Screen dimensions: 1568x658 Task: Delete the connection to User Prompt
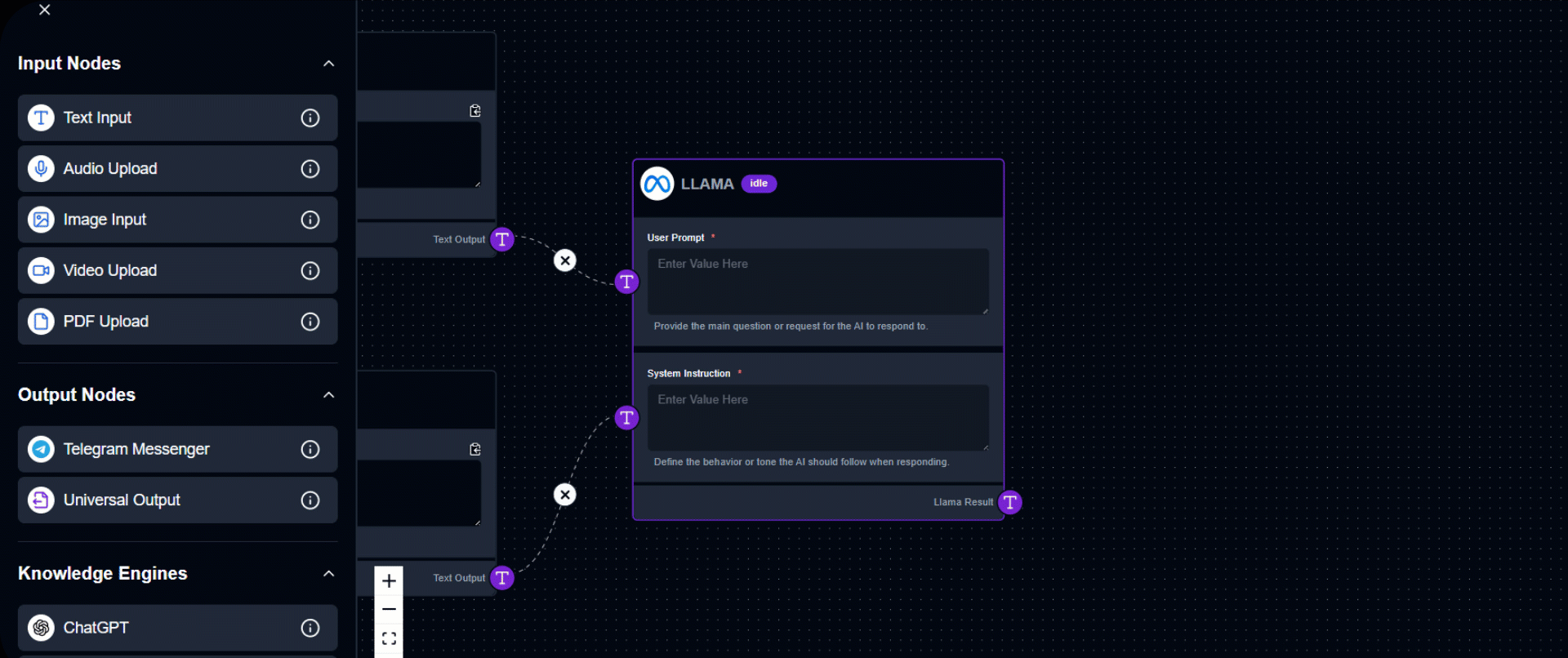point(565,260)
